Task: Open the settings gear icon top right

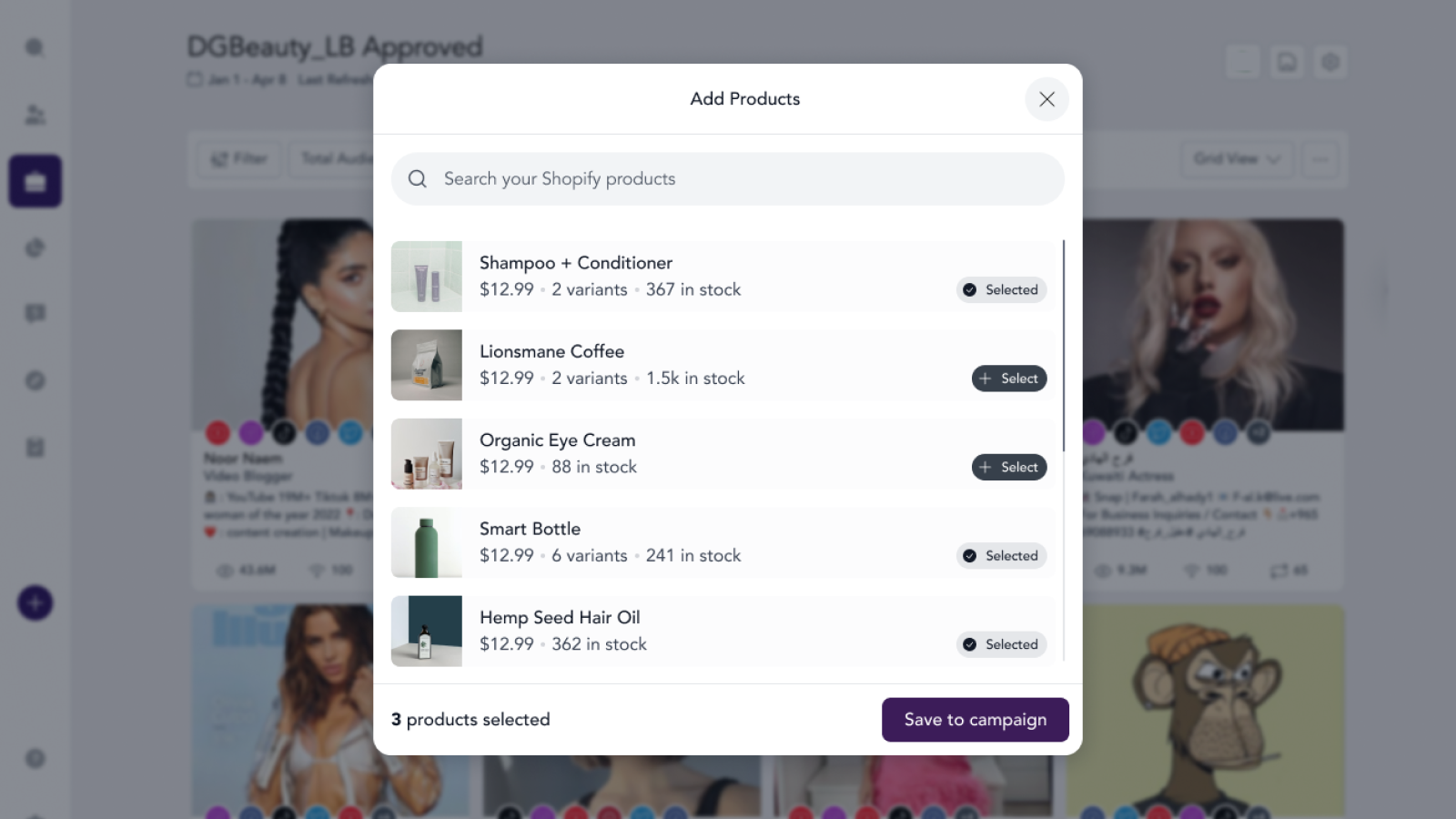Action: click(1330, 62)
